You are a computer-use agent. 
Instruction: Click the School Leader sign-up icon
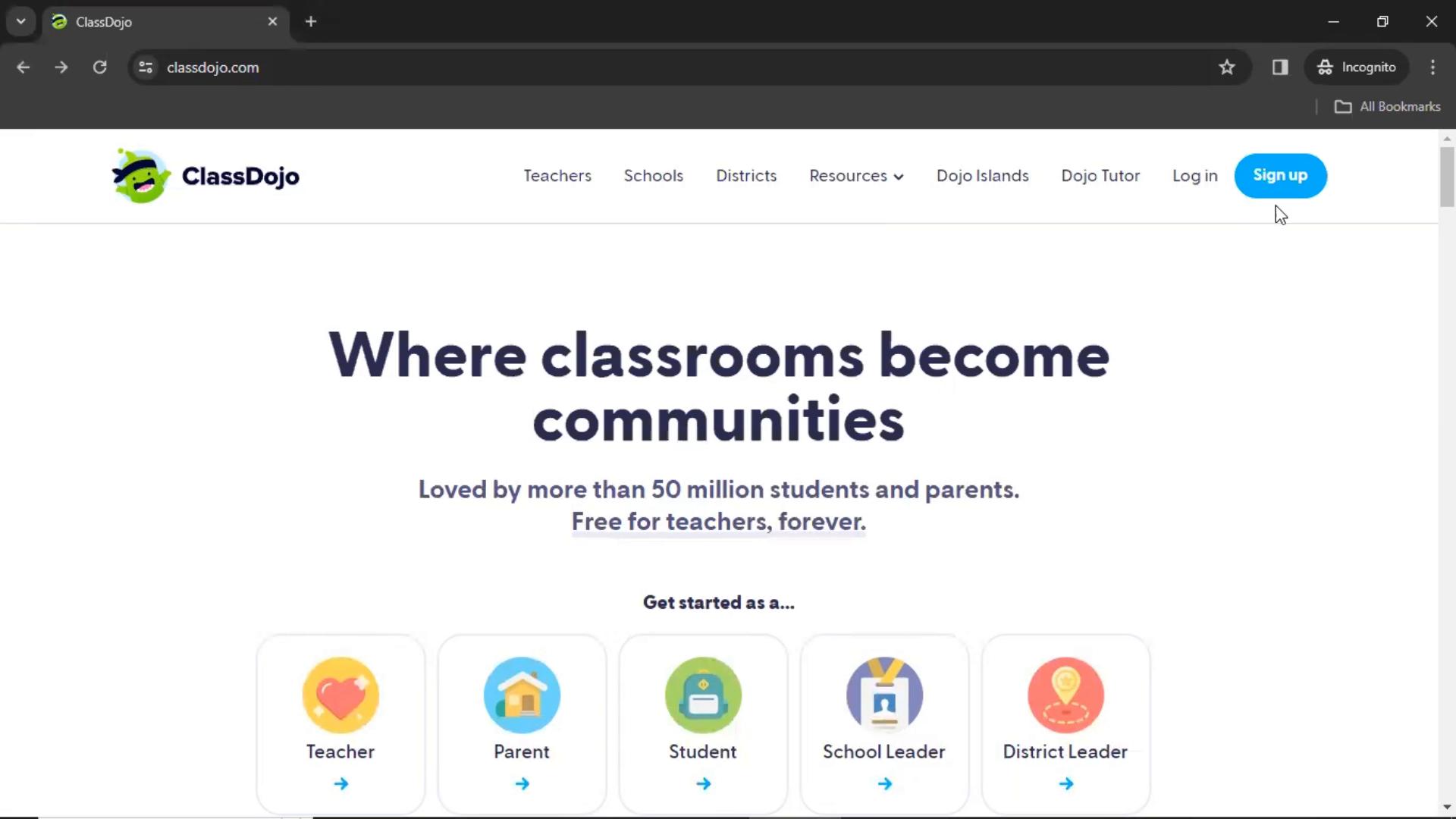click(x=885, y=694)
